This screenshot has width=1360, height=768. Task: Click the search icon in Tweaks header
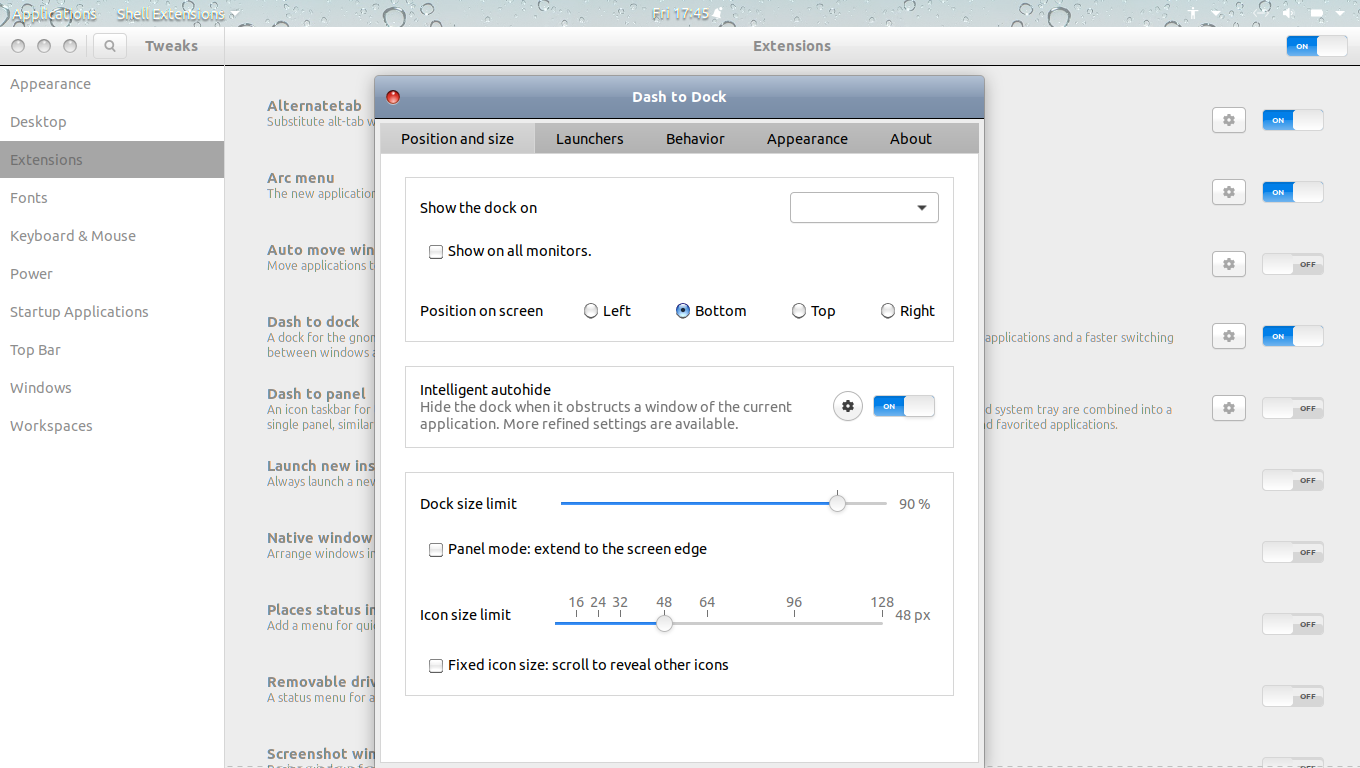pos(110,46)
